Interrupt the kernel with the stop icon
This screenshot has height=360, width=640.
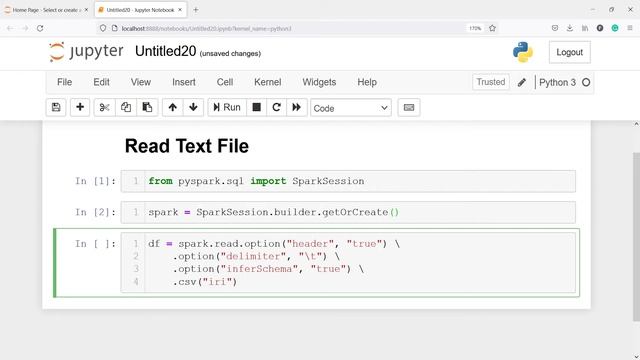[256, 107]
